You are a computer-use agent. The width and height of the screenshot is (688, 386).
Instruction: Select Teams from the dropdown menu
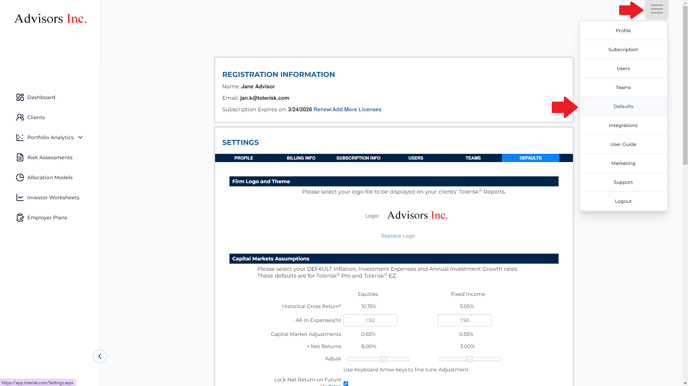click(623, 87)
